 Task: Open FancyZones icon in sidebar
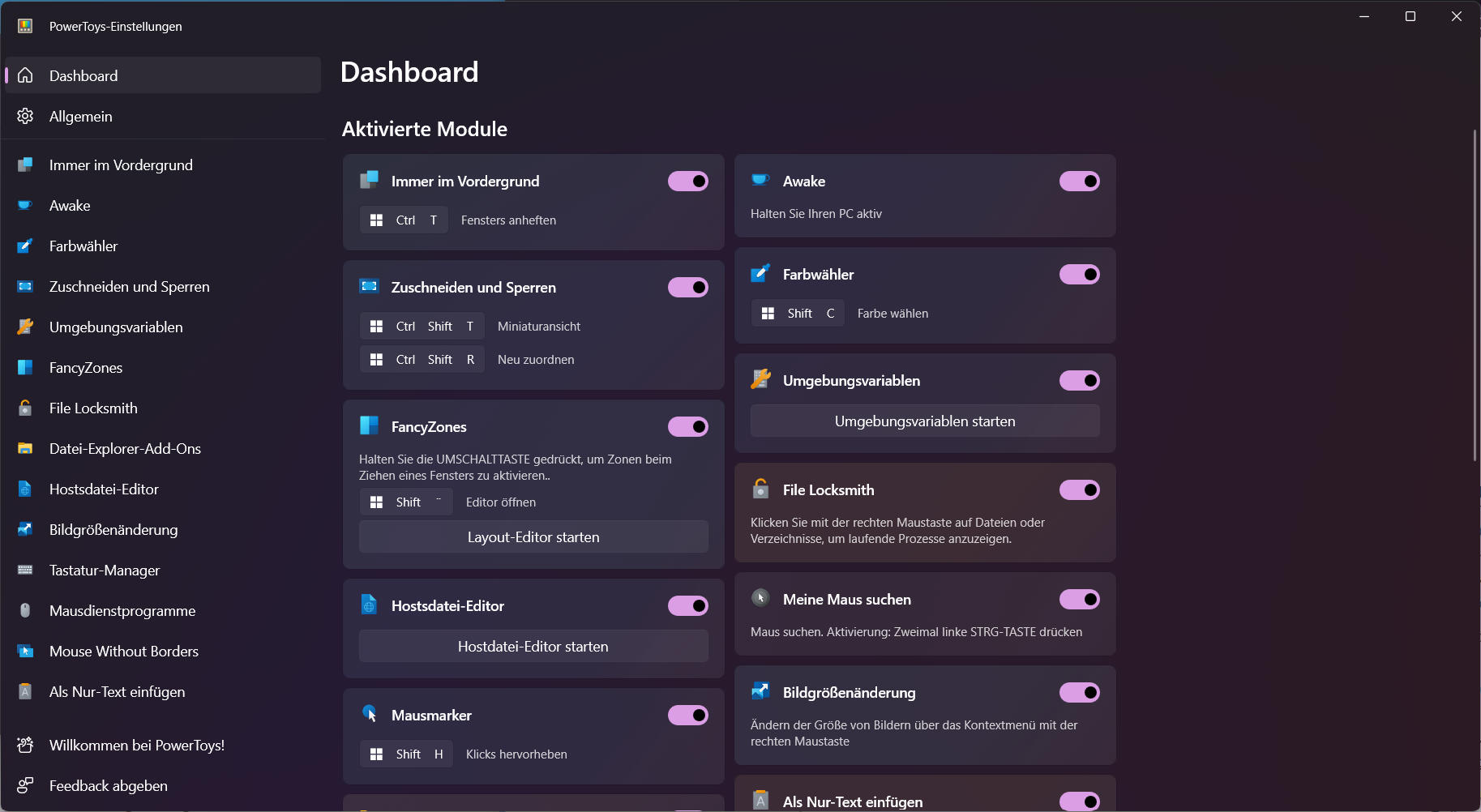coord(25,368)
